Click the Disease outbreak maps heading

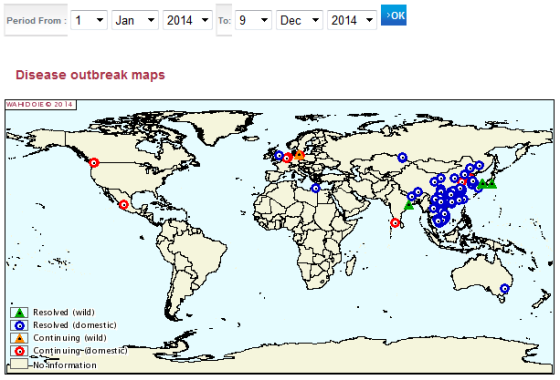coord(90,75)
